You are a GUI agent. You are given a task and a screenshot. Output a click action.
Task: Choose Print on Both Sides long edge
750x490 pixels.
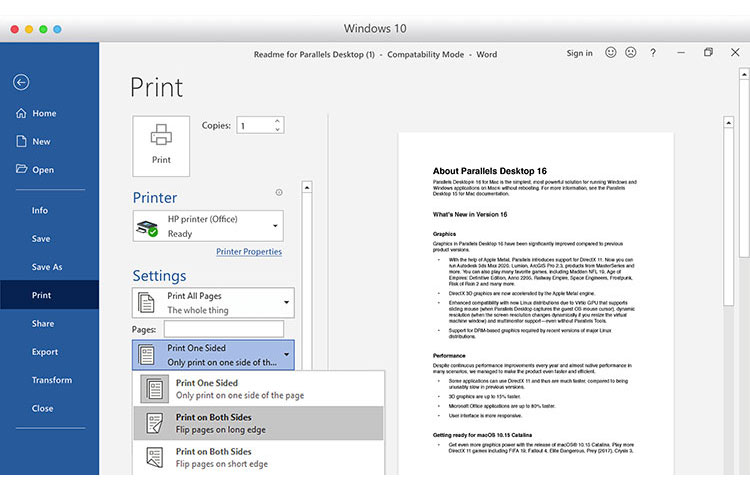(258, 423)
